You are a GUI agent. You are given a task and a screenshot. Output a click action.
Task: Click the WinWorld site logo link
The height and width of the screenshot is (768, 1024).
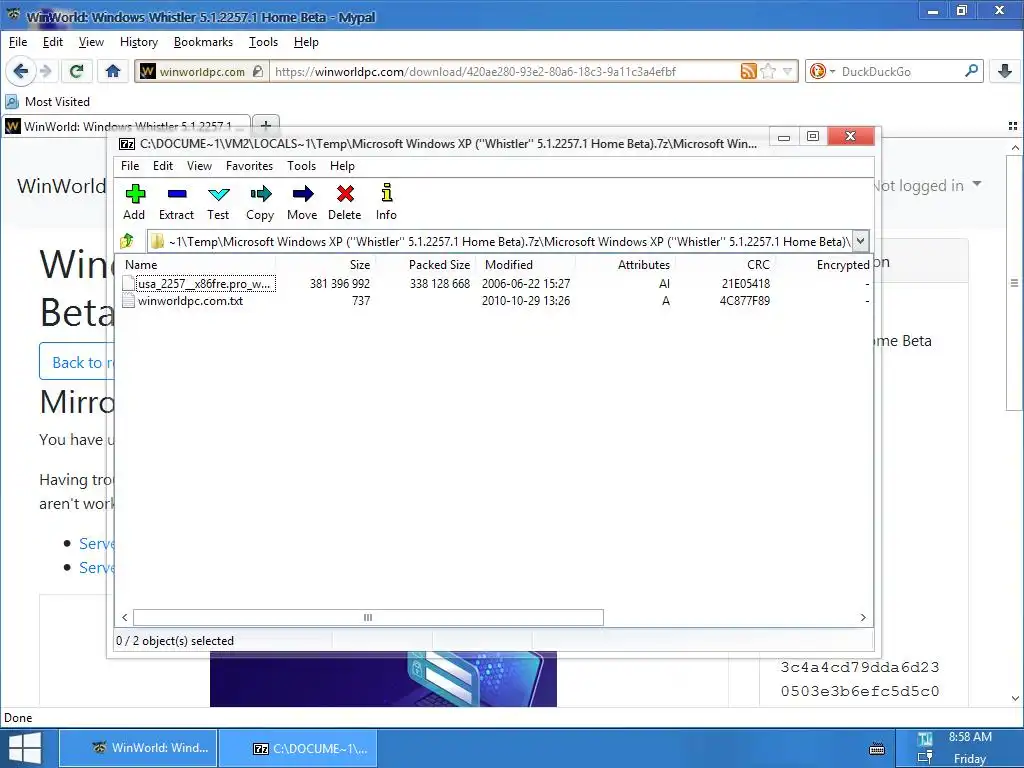61,186
